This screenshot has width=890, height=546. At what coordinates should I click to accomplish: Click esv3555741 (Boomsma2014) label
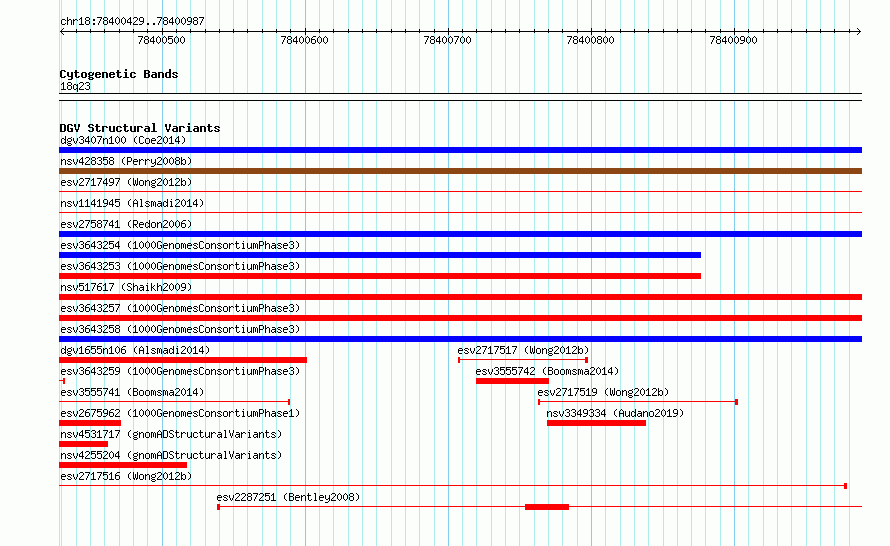pyautogui.click(x=132, y=392)
